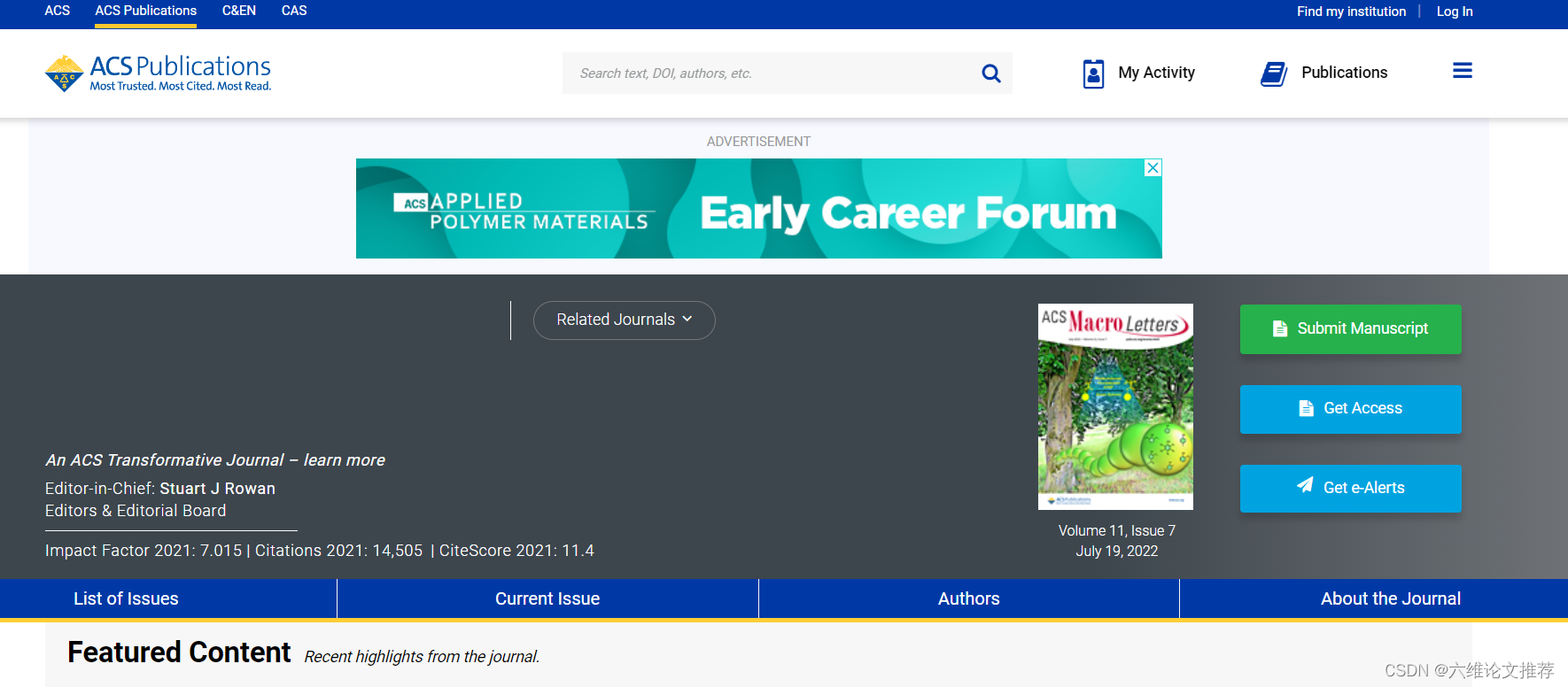Click the search magnifier icon
Image resolution: width=1568 pixels, height=687 pixels.
click(991, 73)
